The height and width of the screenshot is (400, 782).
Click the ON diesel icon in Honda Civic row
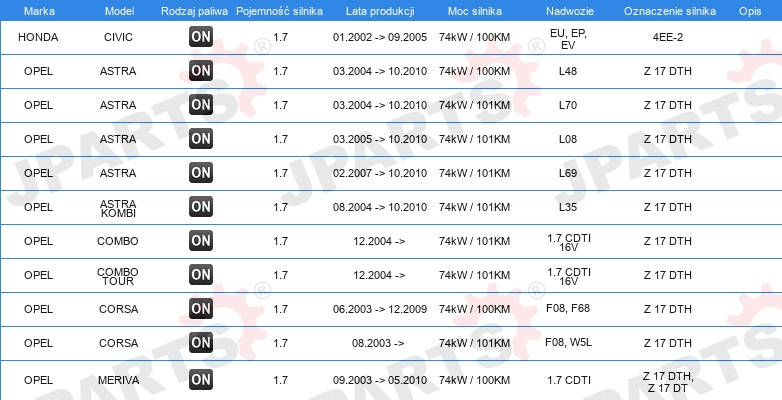point(200,37)
